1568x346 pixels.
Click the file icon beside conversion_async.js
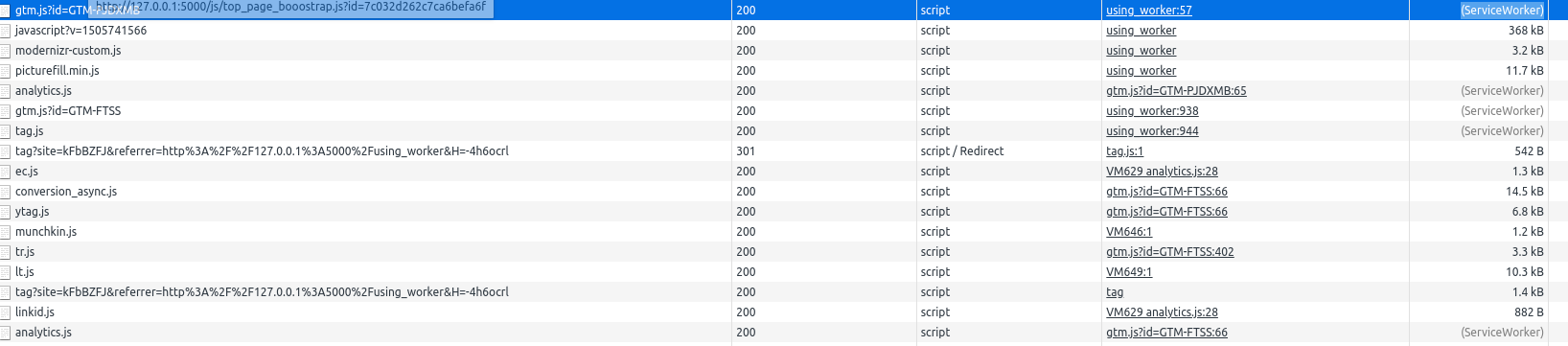[5, 192]
